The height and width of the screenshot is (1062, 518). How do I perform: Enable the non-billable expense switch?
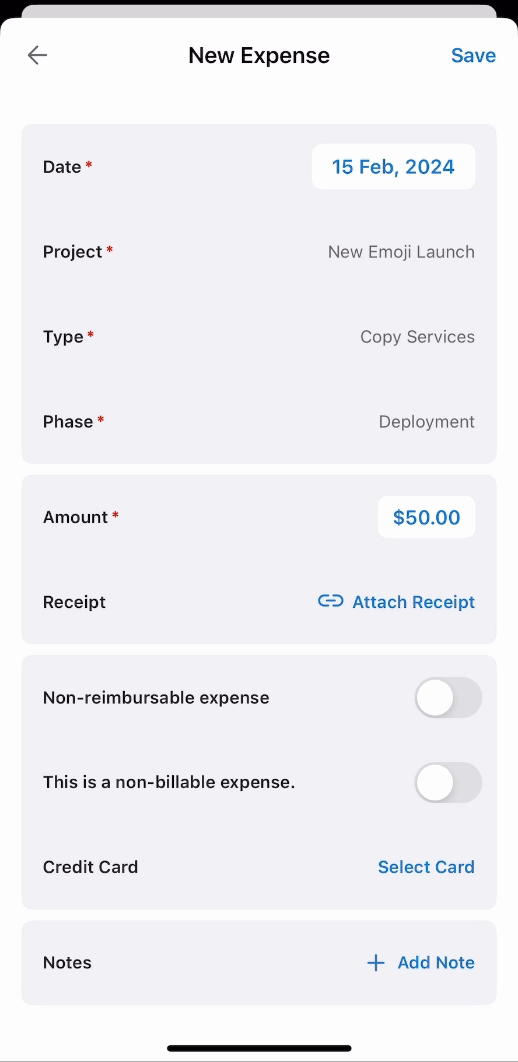pos(448,782)
